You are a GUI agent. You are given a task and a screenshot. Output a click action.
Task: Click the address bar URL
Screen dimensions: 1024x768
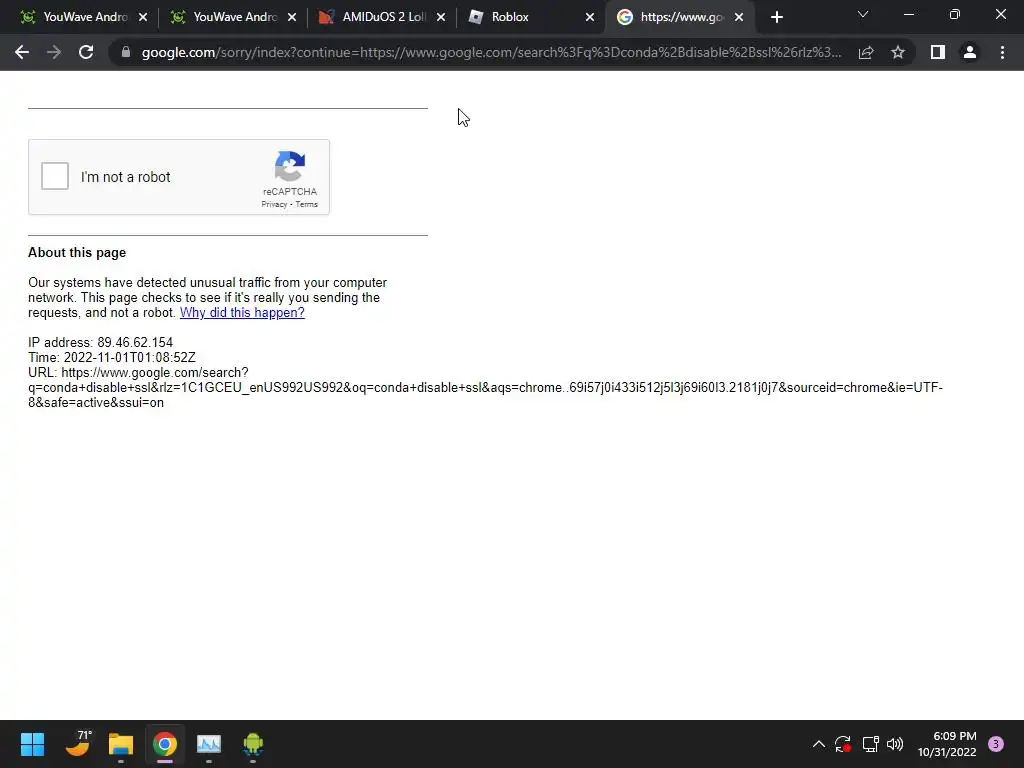click(491, 52)
